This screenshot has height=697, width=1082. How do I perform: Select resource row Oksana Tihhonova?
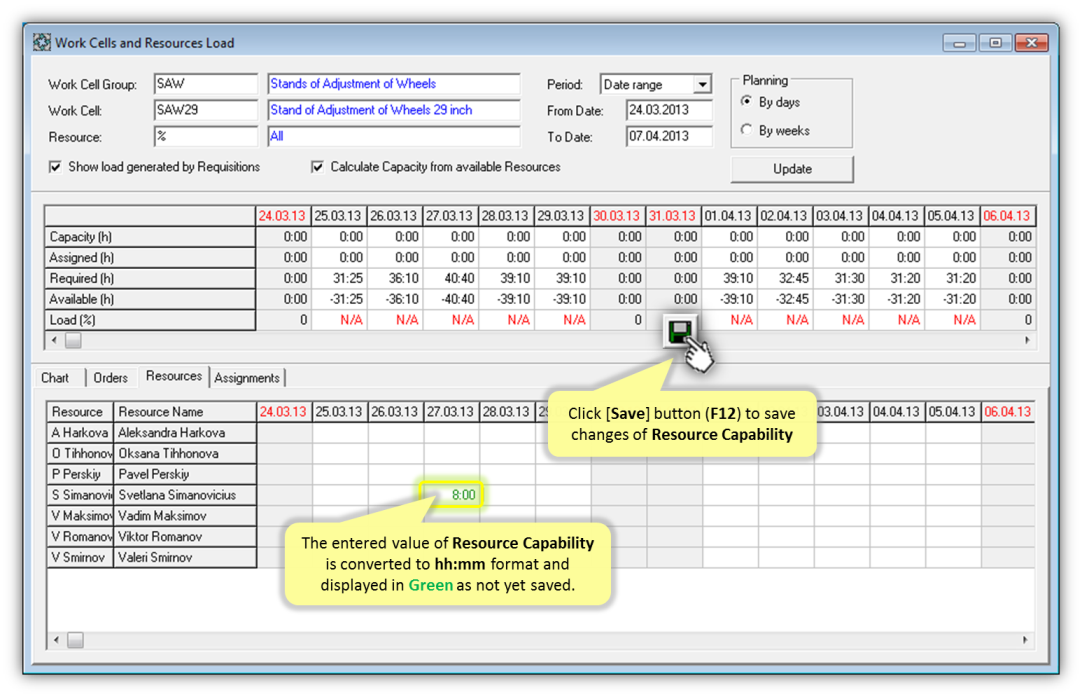click(x=186, y=453)
